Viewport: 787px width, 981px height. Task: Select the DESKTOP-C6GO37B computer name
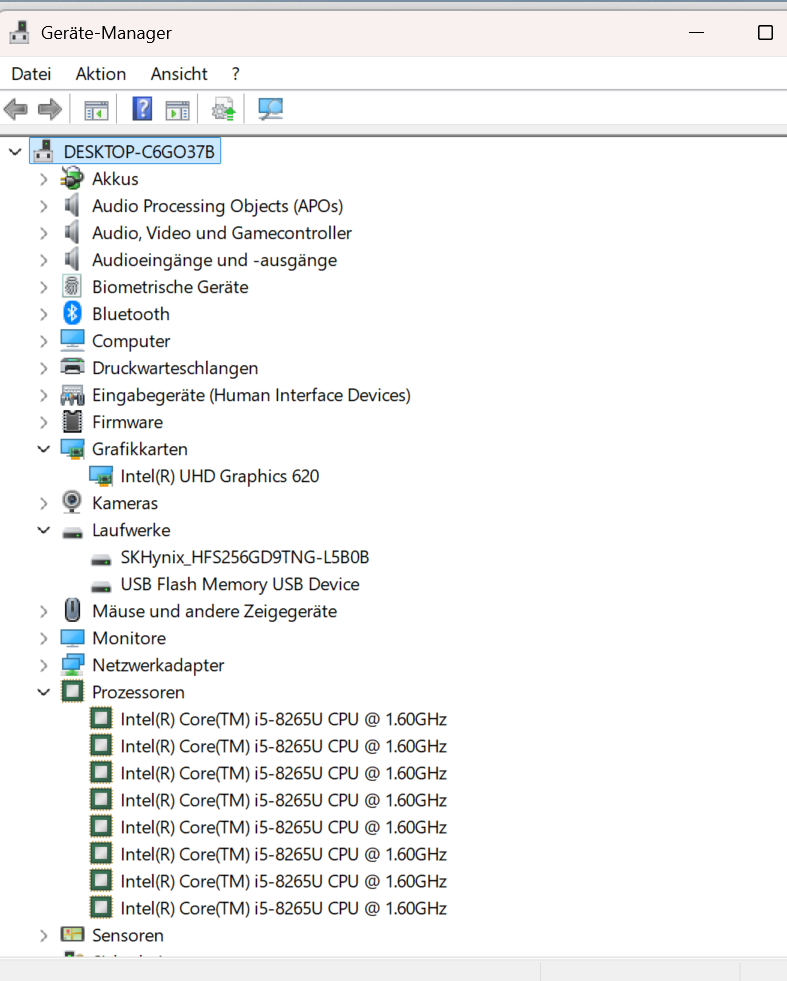click(x=139, y=152)
